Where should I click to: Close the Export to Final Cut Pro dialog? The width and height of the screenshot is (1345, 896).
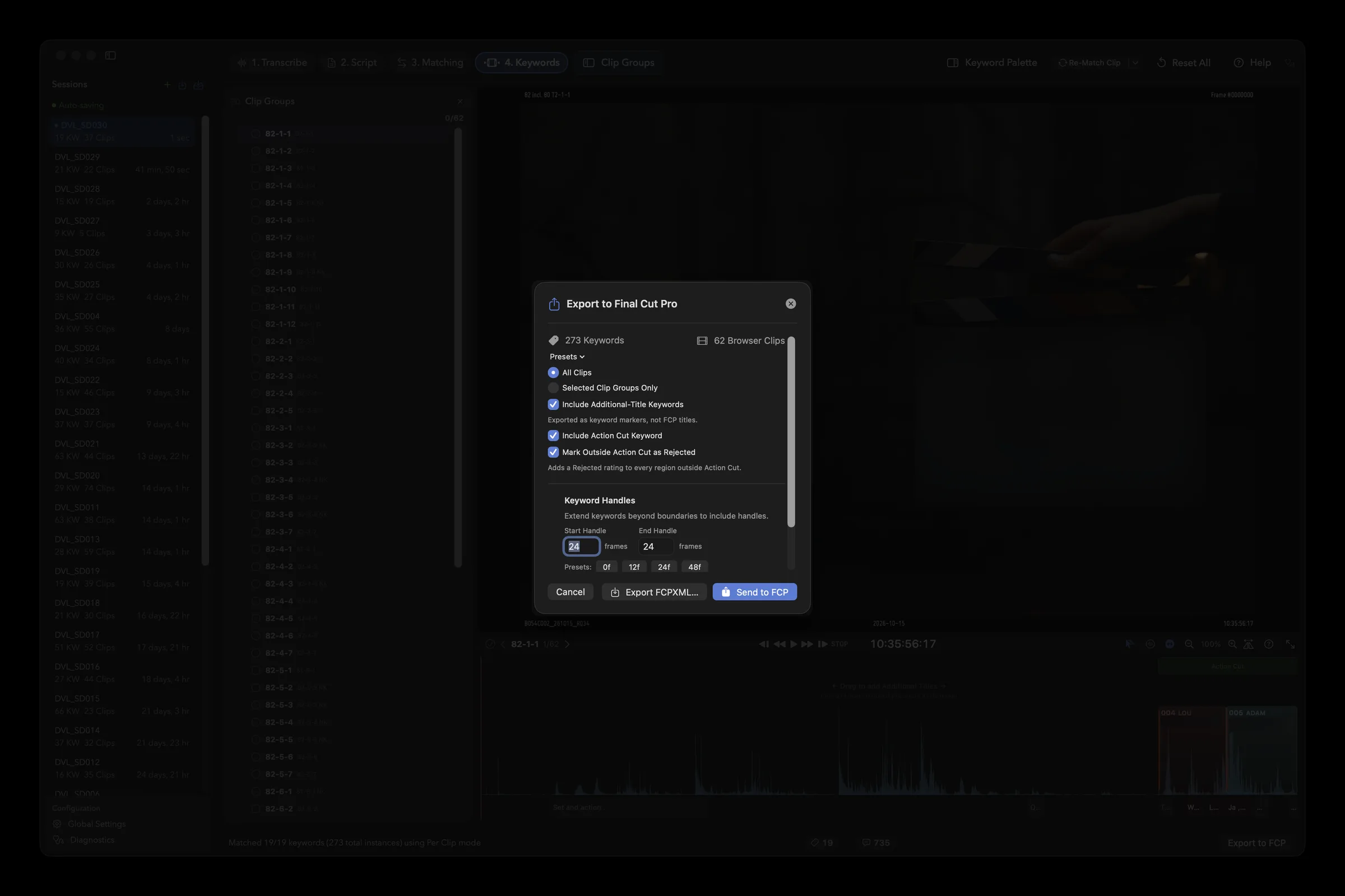coord(790,303)
